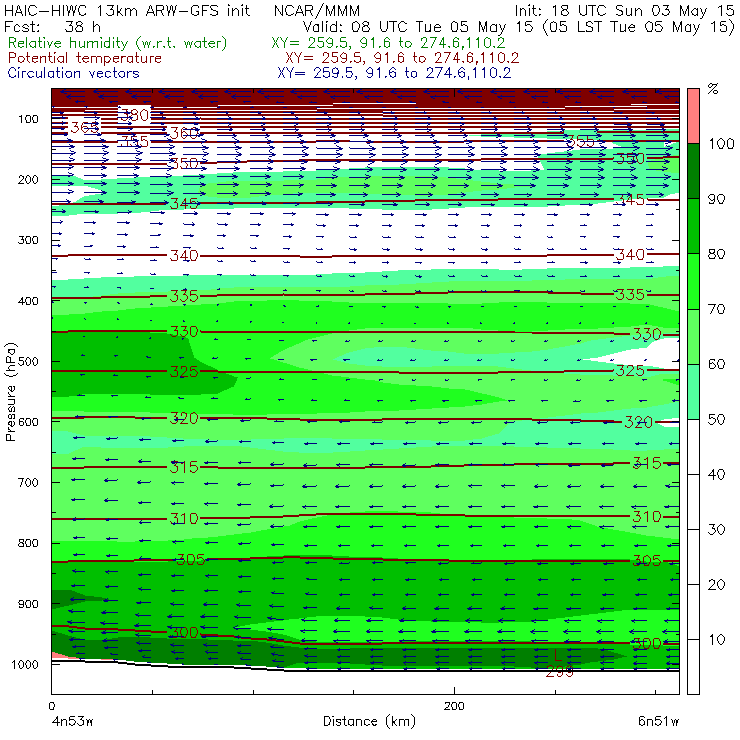740x740 pixels.
Task: Click the colorbar '70' value label
Action: (x=717, y=309)
